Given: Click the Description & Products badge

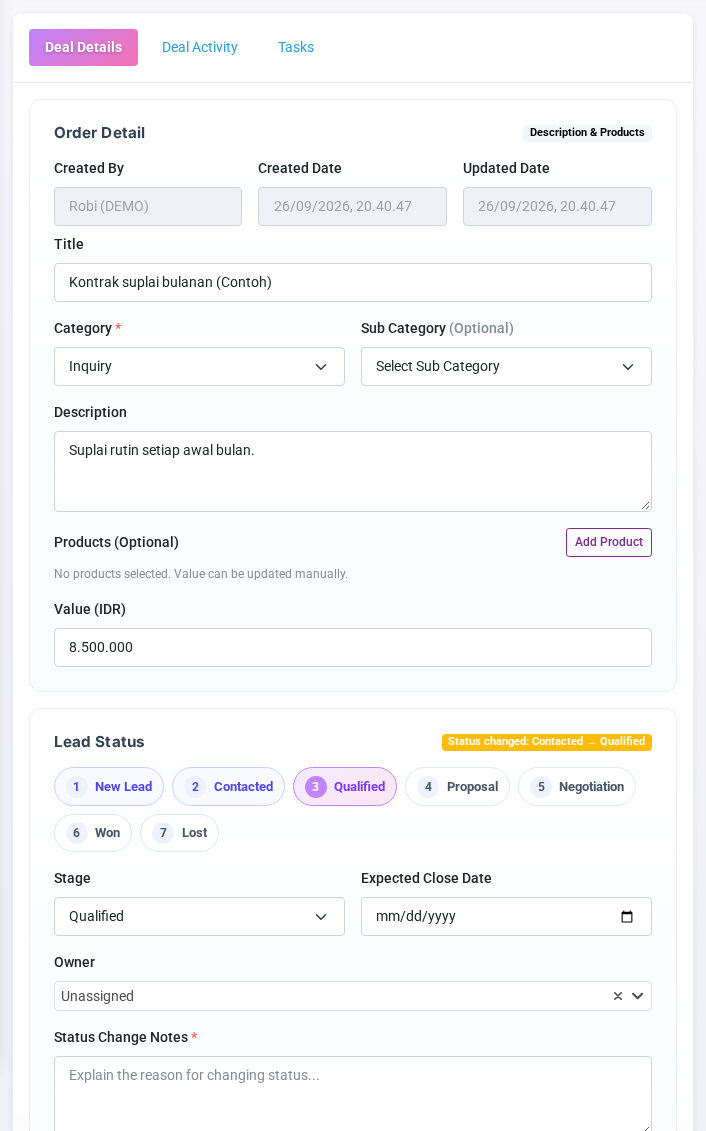Looking at the screenshot, I should [587, 133].
